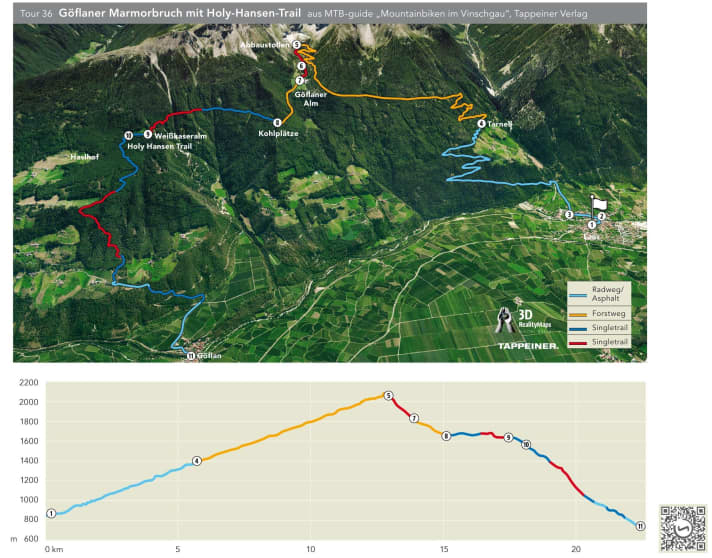Click the Holy Hansen Trail label
This screenshot has width=712, height=558.
click(159, 147)
